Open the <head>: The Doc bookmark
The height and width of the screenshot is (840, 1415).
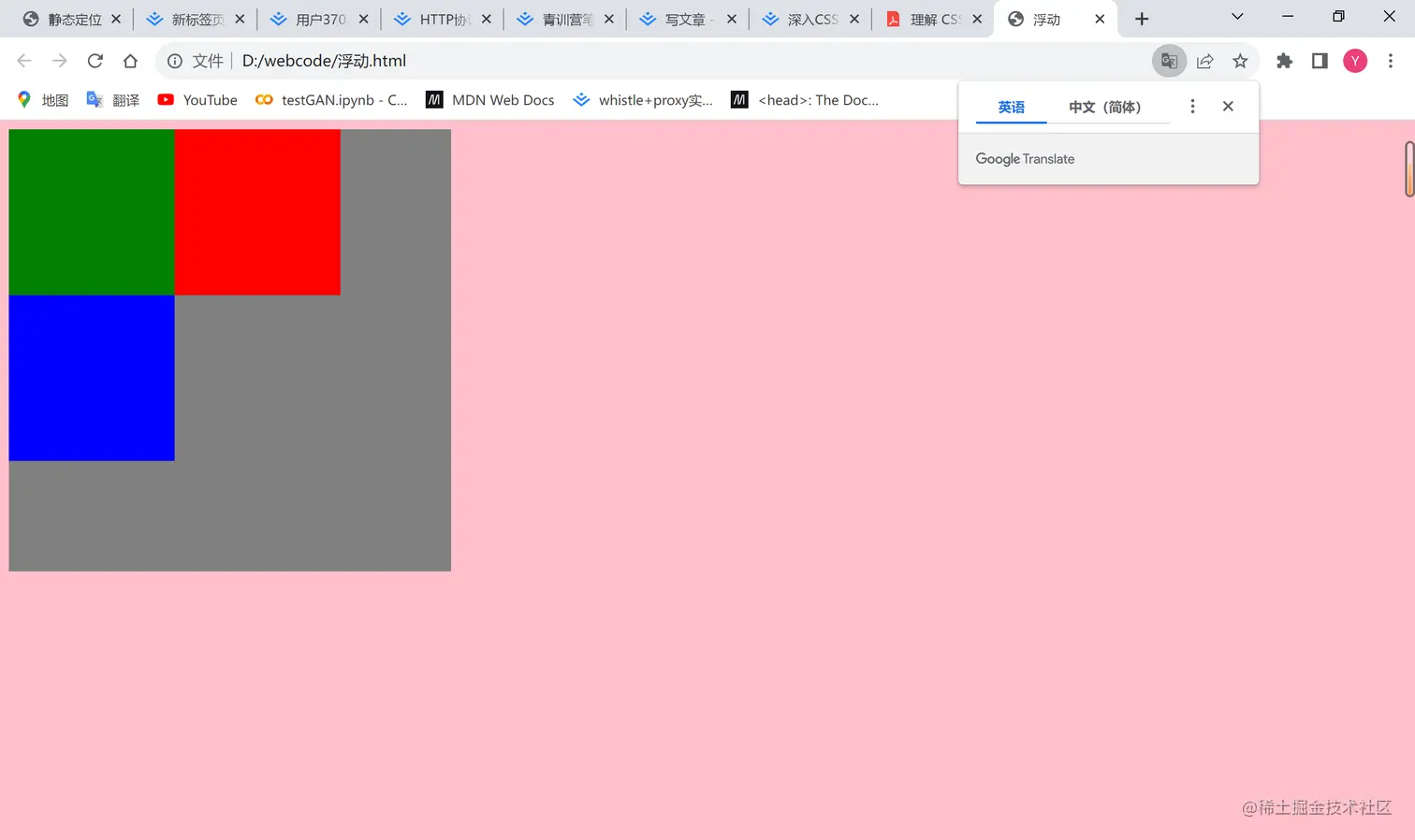click(x=805, y=100)
